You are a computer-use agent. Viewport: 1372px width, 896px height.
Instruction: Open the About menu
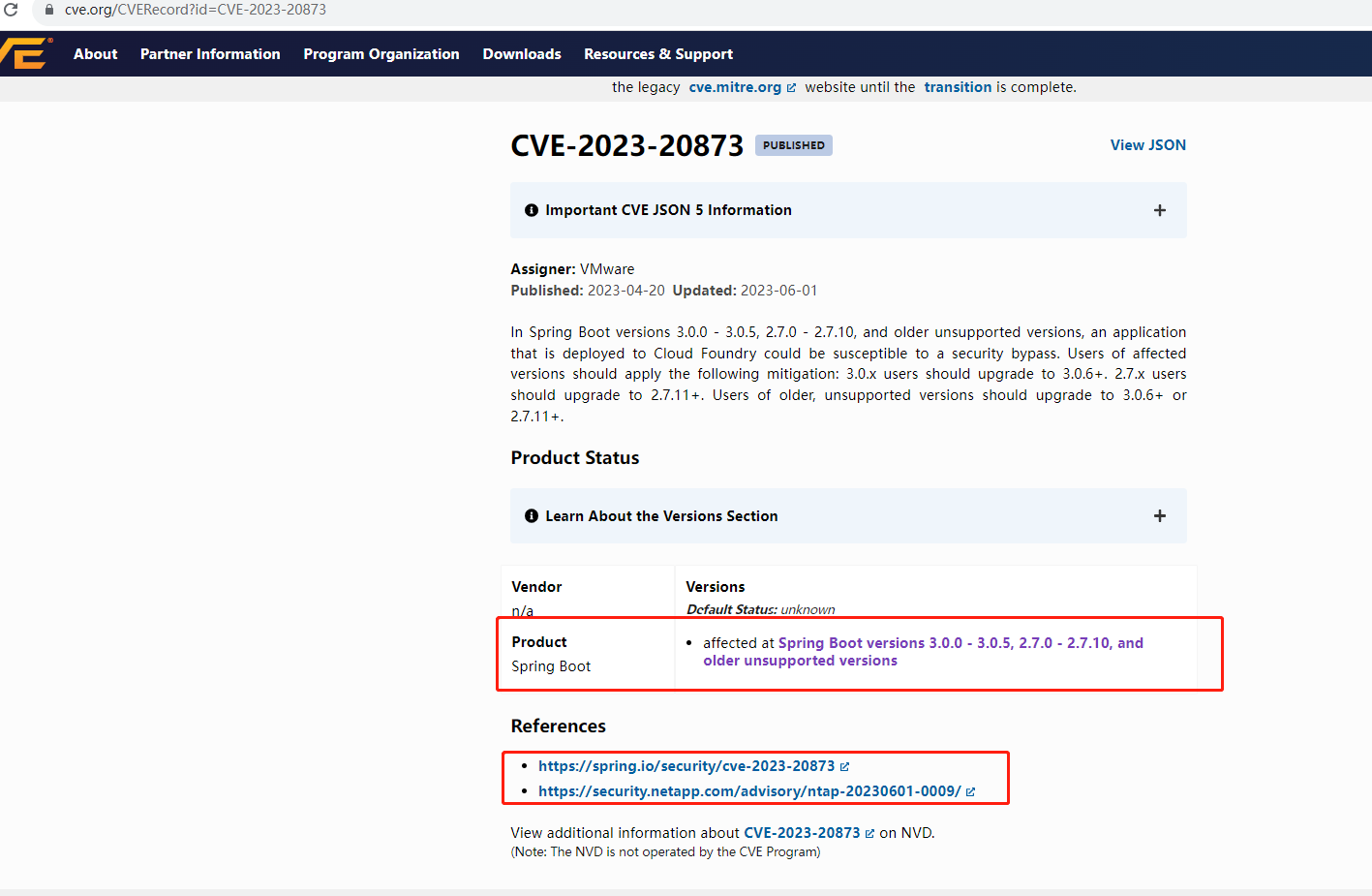(x=95, y=53)
